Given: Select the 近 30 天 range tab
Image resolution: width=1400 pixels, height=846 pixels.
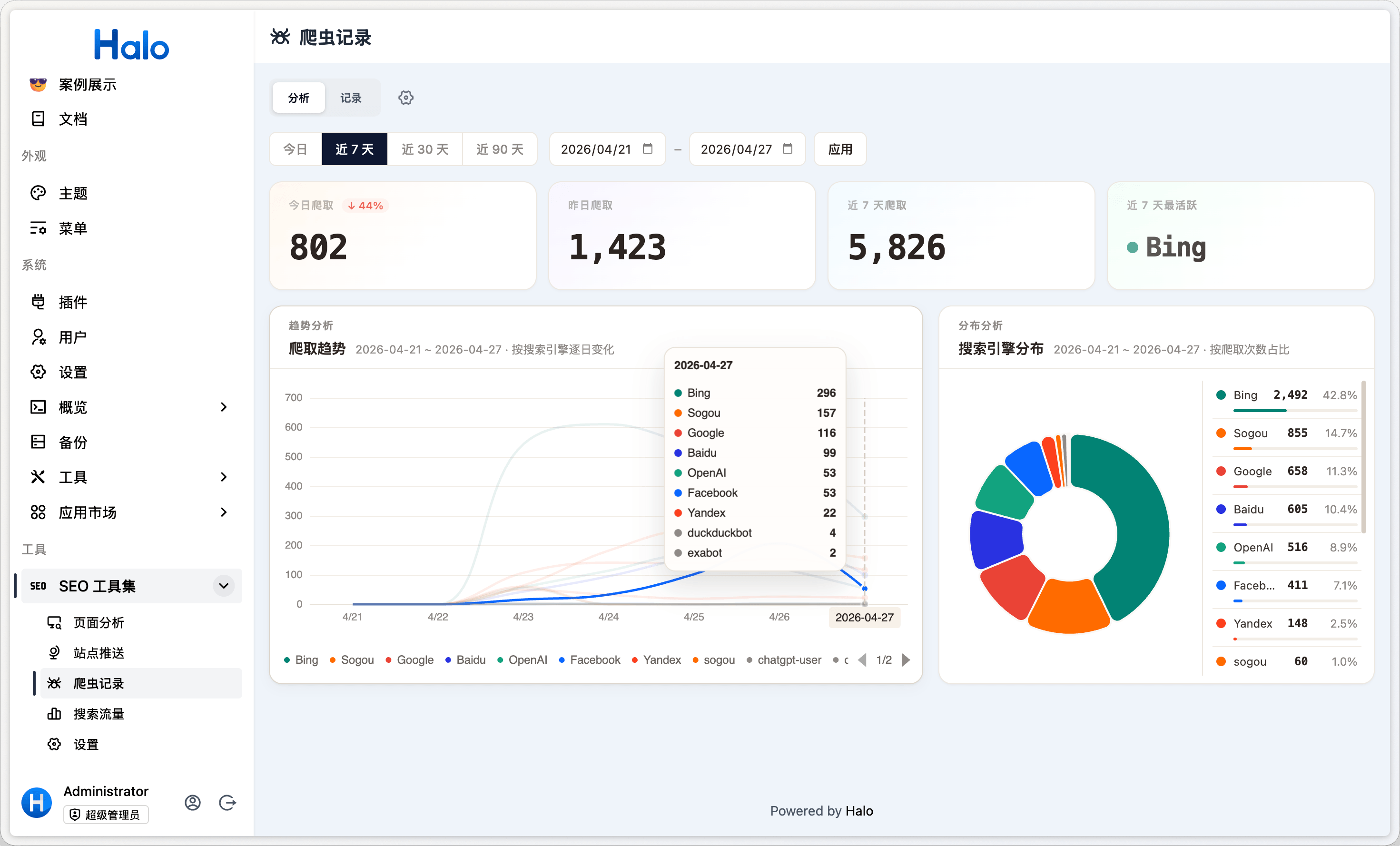Looking at the screenshot, I should pyautogui.click(x=424, y=149).
